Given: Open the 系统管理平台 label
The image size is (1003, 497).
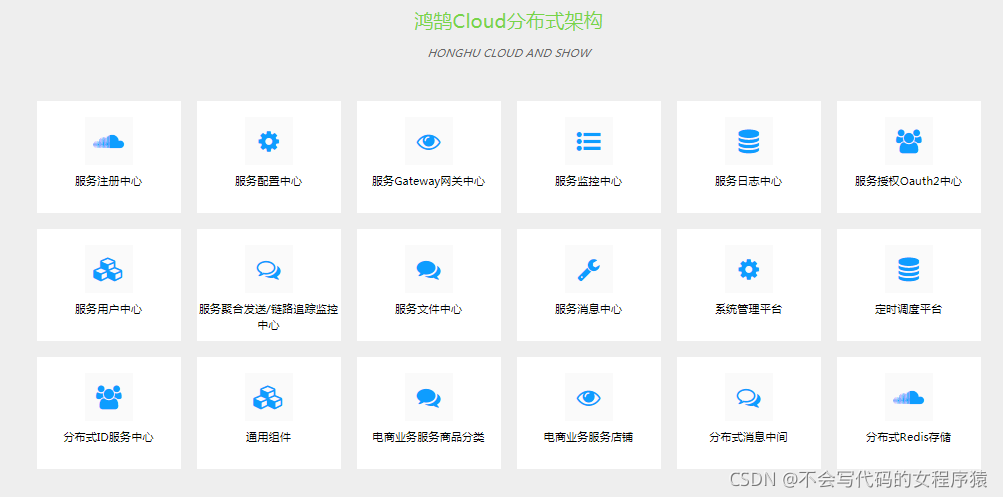Looking at the screenshot, I should coord(748,309).
